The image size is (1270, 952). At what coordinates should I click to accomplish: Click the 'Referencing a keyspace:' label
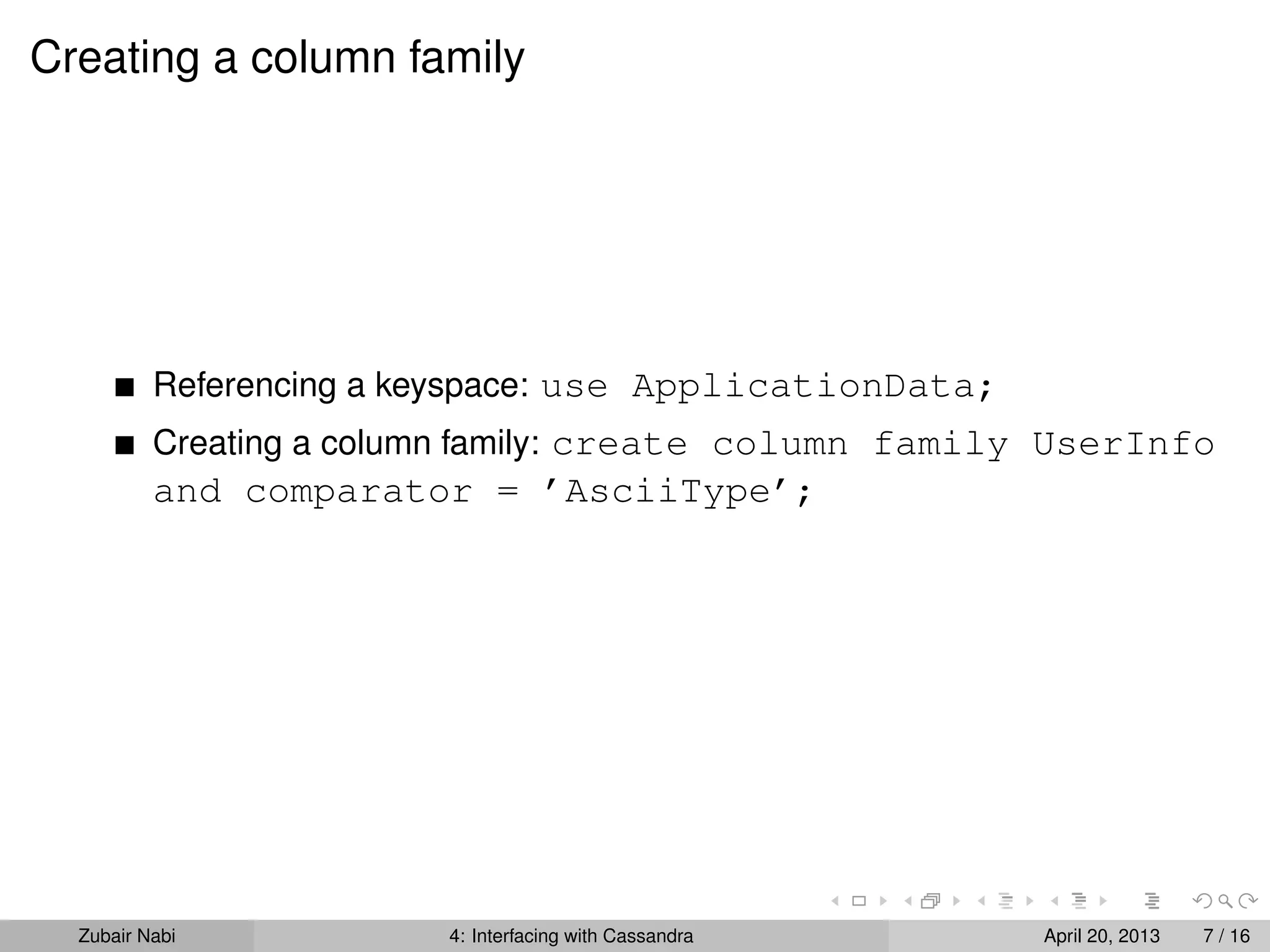(x=341, y=386)
